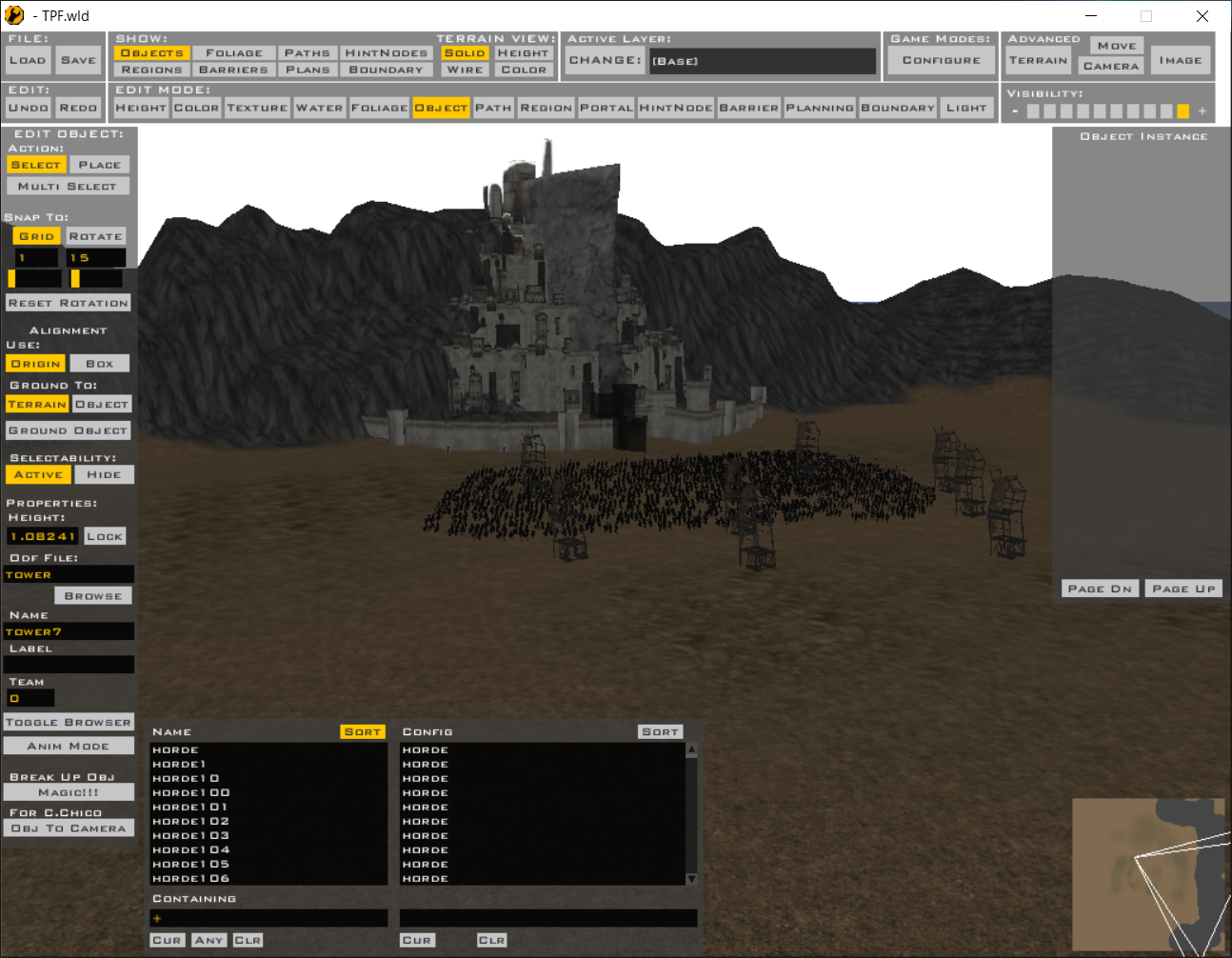Image resolution: width=1232 pixels, height=958 pixels.
Task: Enable Height terrain view
Action: pyautogui.click(x=524, y=53)
